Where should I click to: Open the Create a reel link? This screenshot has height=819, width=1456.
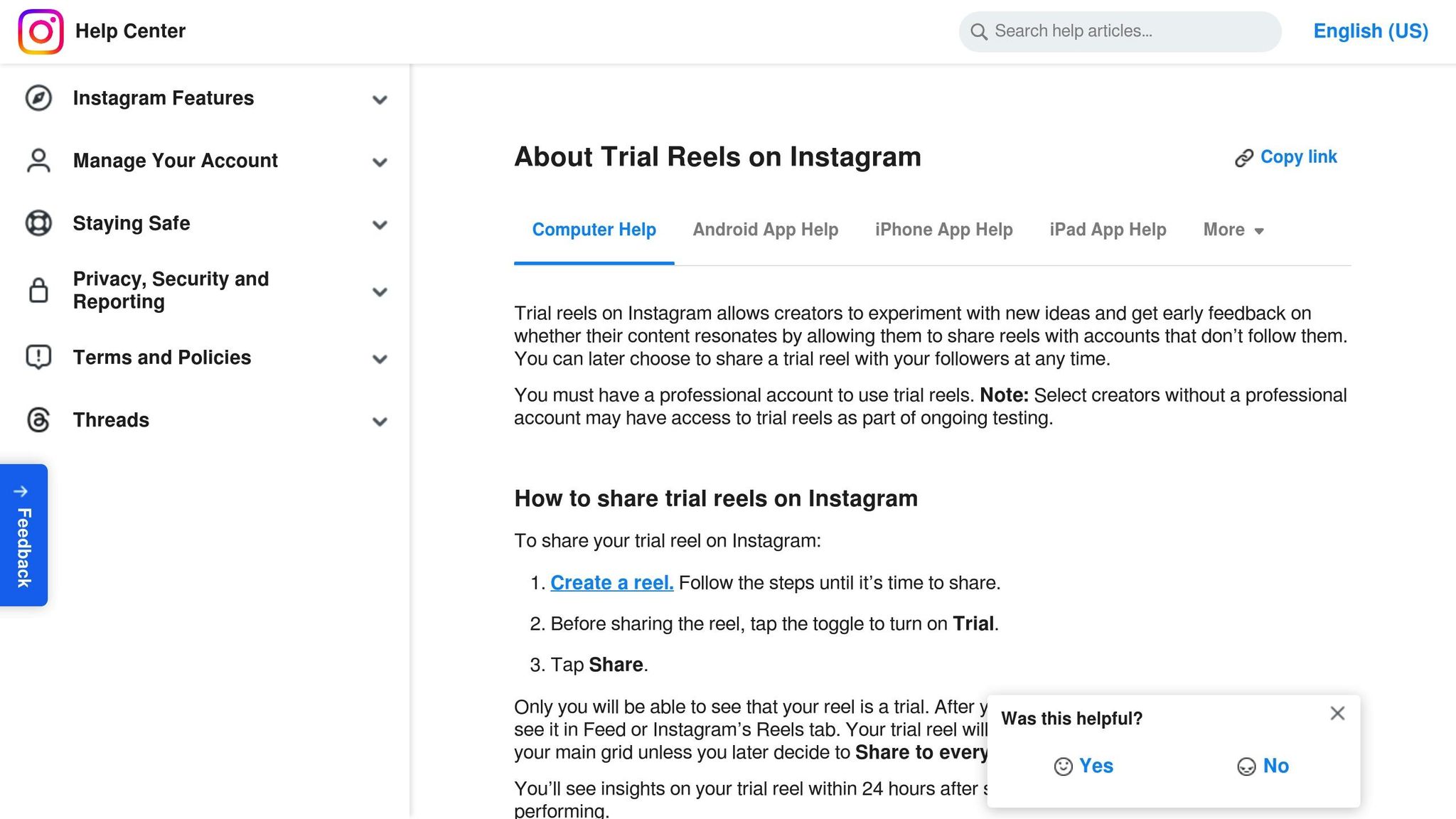[611, 582]
